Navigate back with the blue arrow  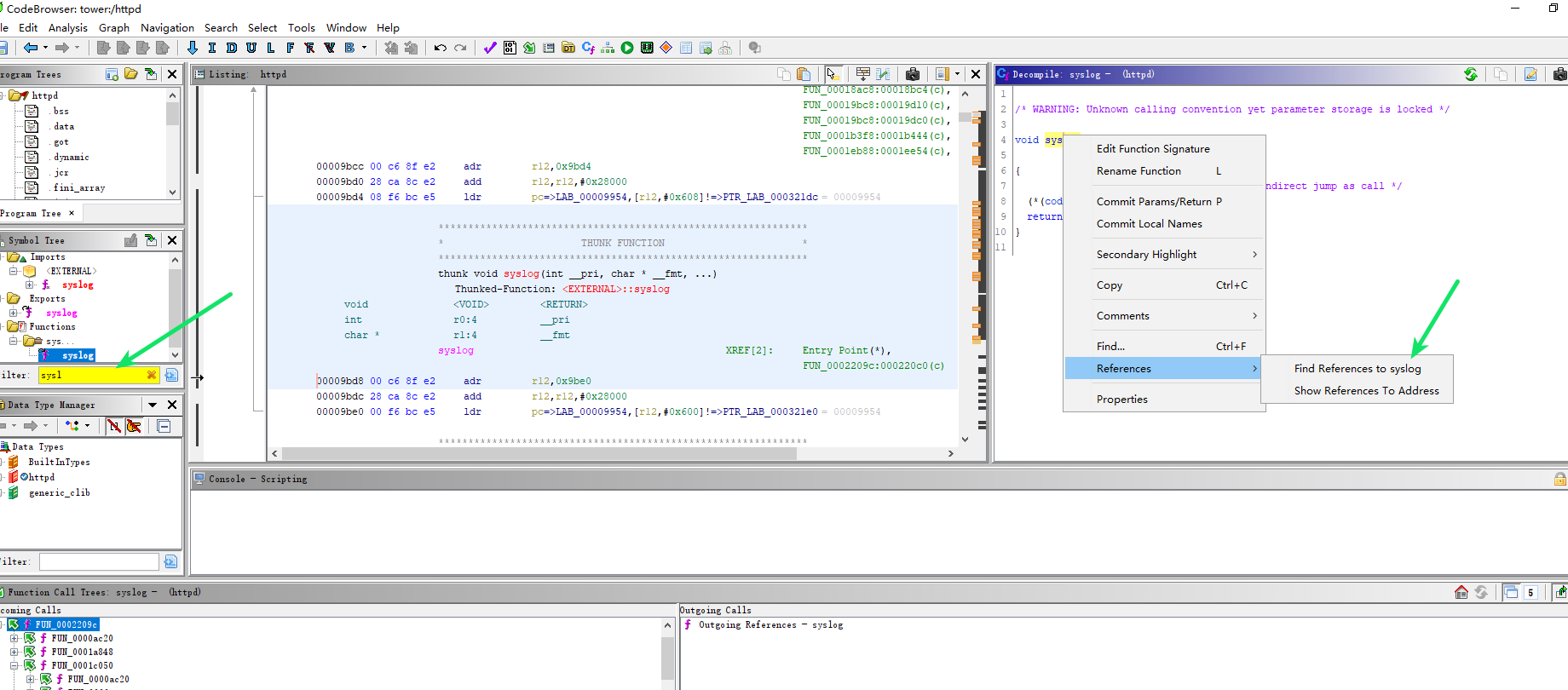tap(31, 48)
